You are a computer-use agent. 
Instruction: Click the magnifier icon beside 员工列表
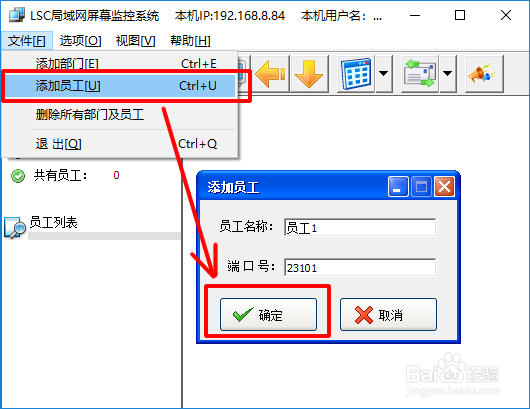[15, 228]
